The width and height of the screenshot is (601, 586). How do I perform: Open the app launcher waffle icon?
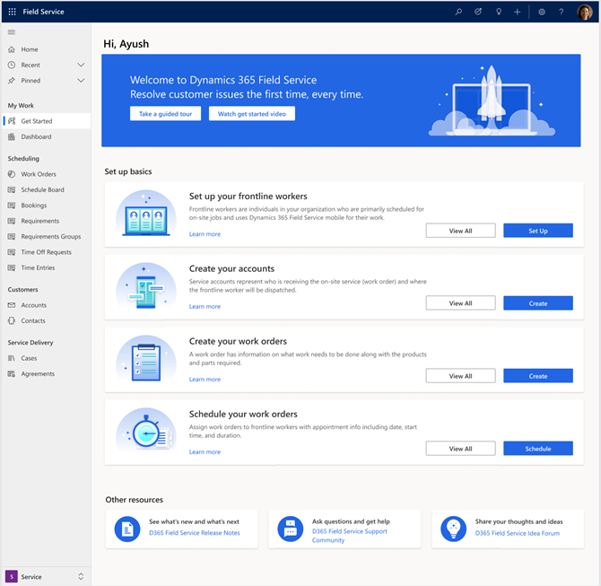point(12,11)
